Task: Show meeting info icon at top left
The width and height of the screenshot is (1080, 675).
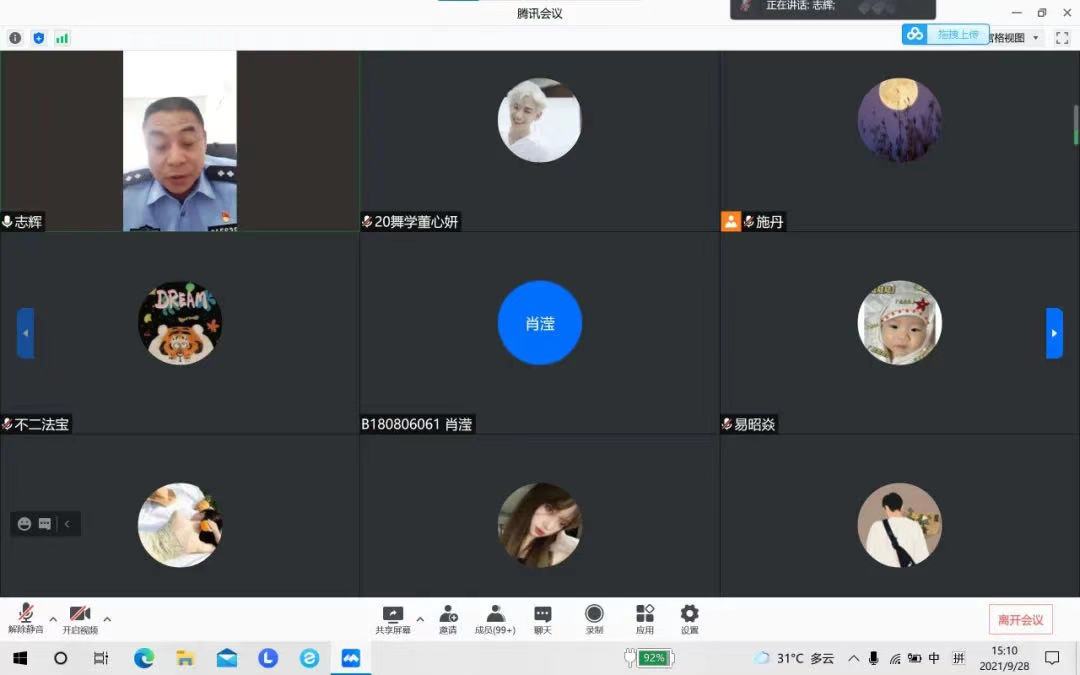Action: pos(15,38)
